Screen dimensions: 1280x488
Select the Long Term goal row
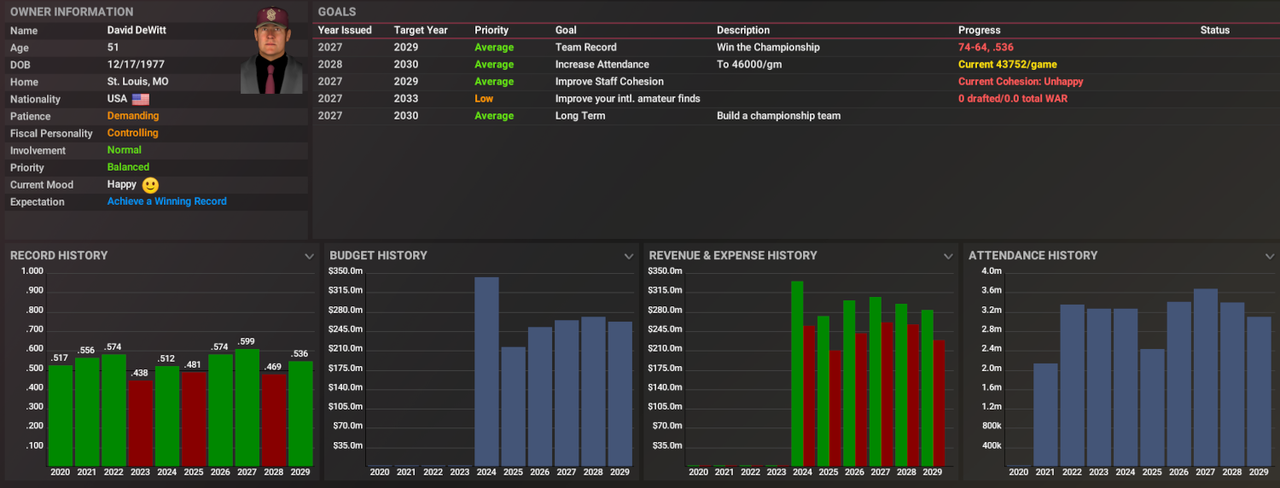[x=794, y=116]
